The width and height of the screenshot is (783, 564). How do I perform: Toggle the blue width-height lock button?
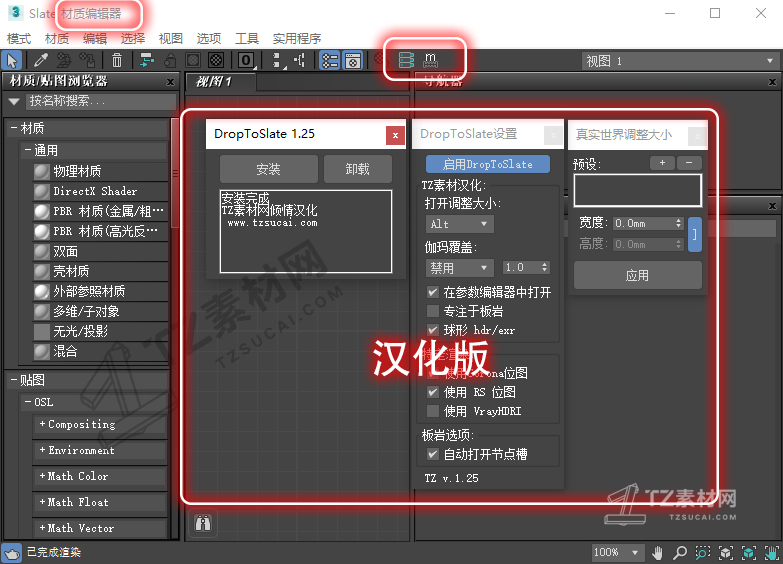pyautogui.click(x=695, y=234)
